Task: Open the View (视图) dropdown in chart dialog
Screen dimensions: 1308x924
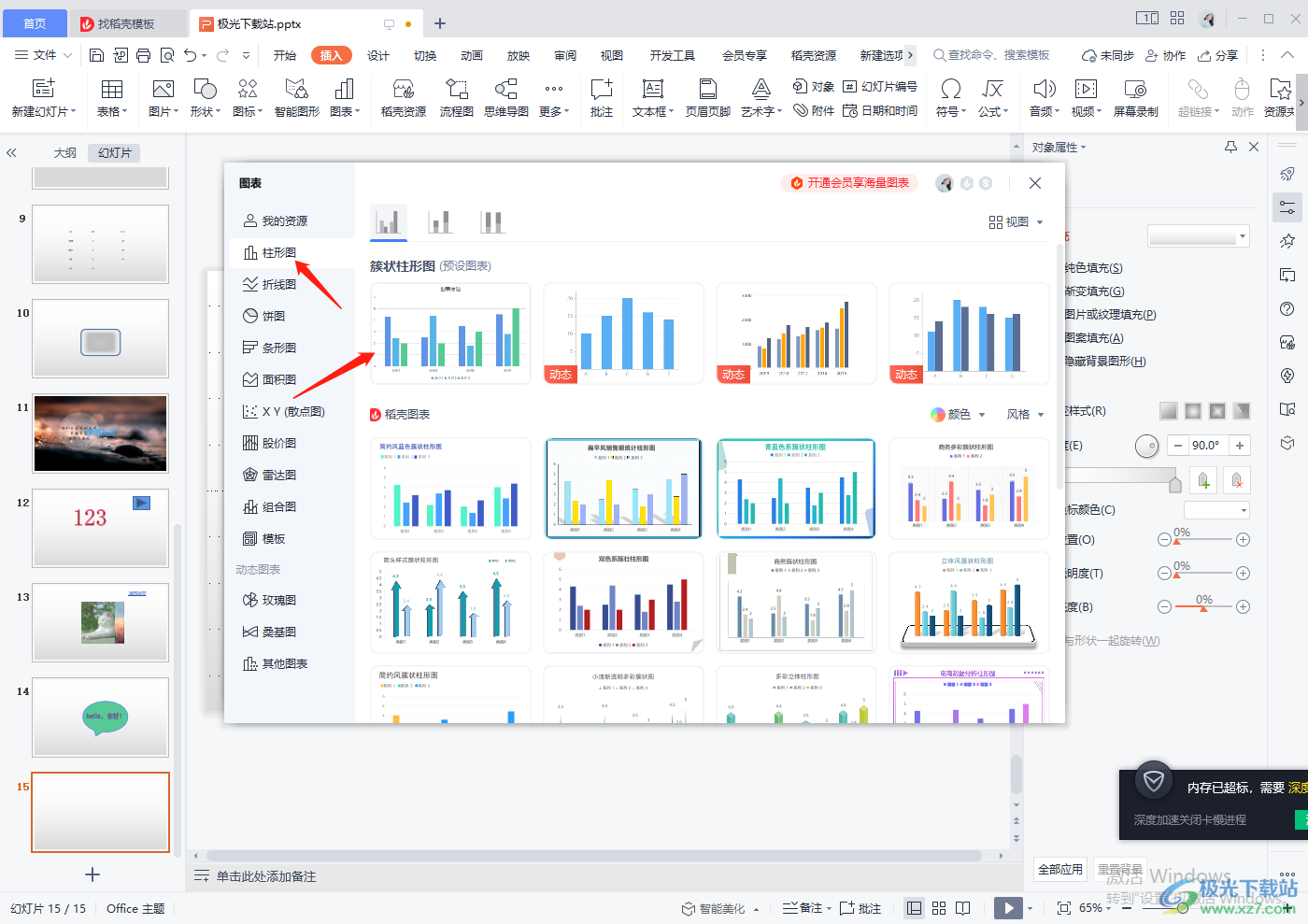Action: point(1016,222)
